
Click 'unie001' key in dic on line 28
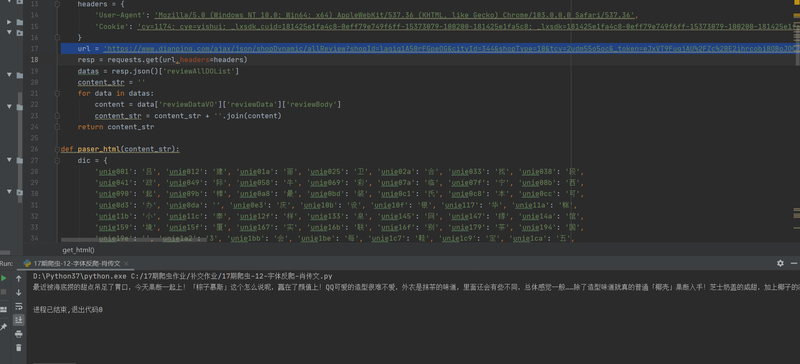(114, 172)
